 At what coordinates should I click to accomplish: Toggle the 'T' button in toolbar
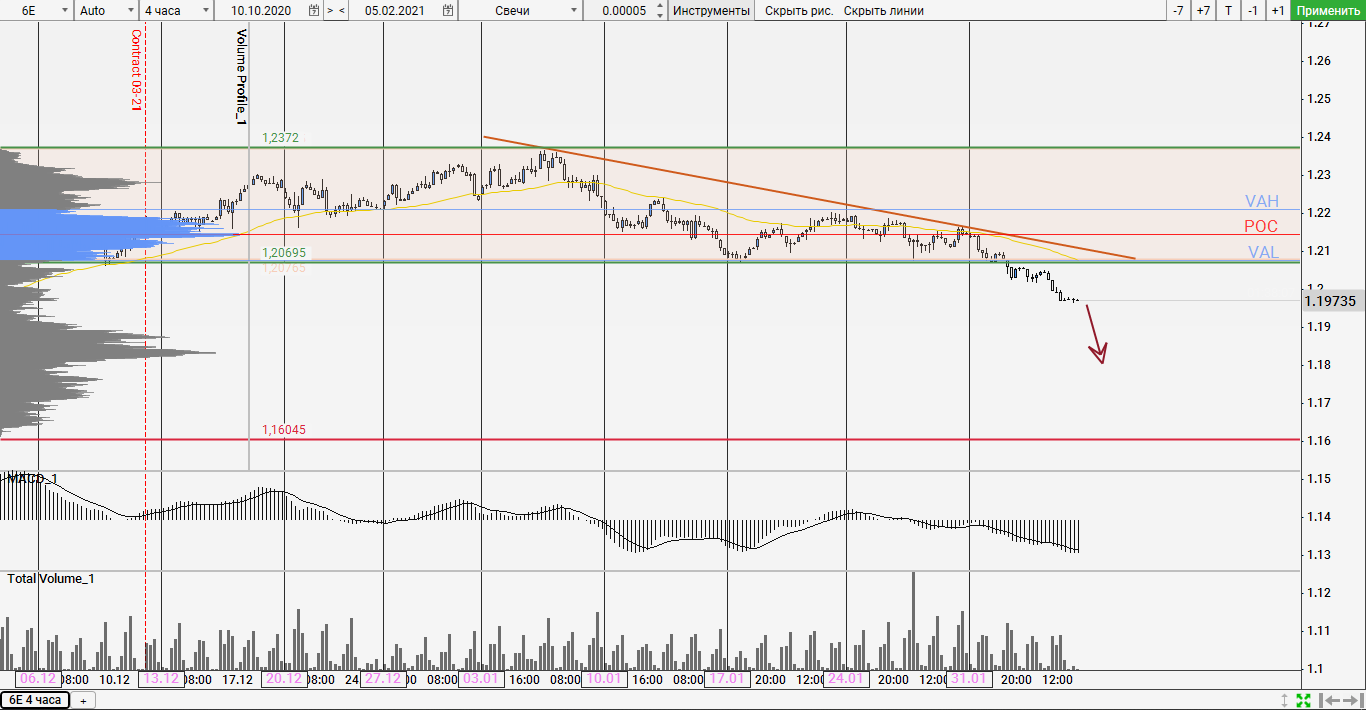[x=1228, y=11]
